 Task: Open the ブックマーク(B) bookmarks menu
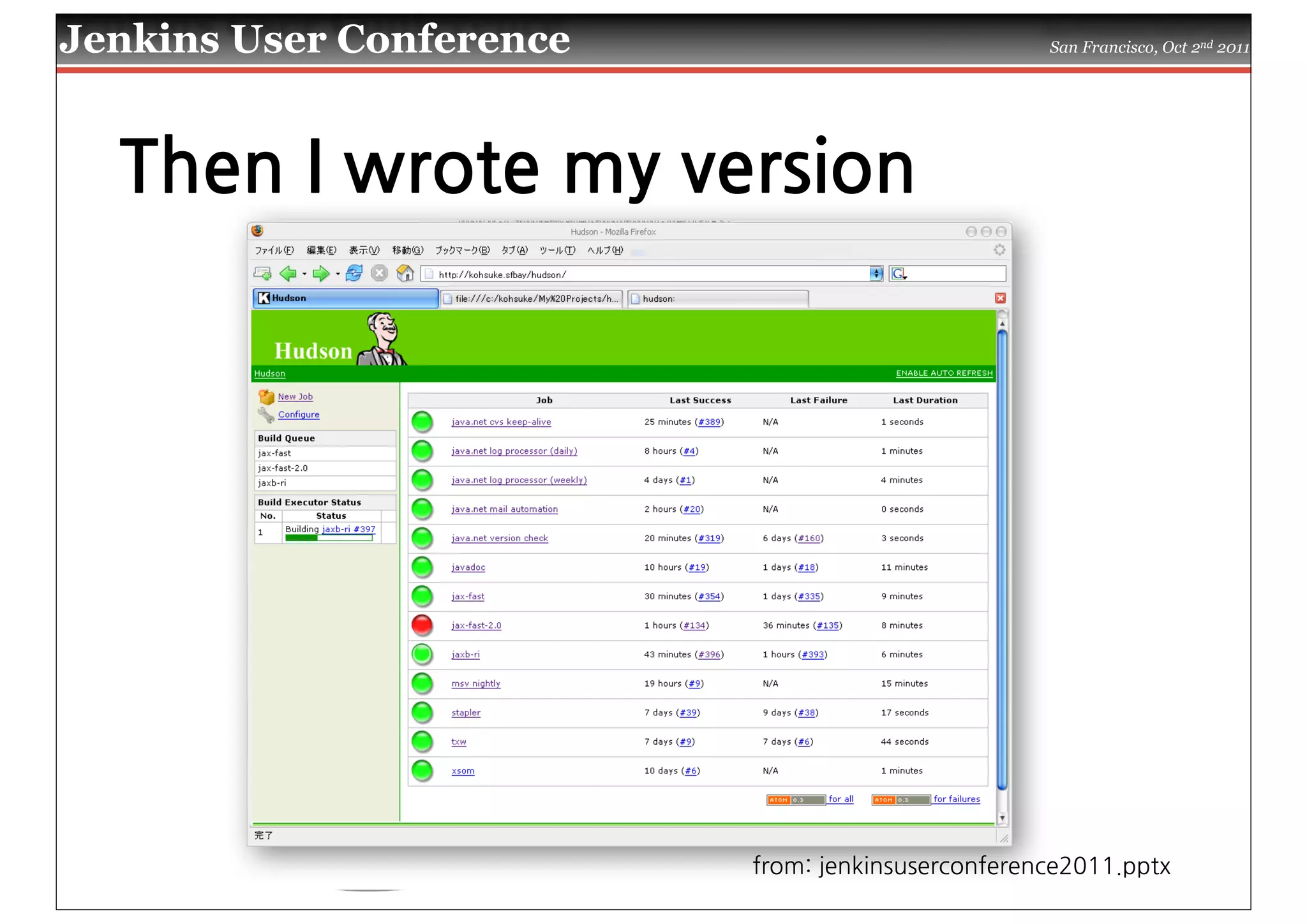click(x=462, y=250)
